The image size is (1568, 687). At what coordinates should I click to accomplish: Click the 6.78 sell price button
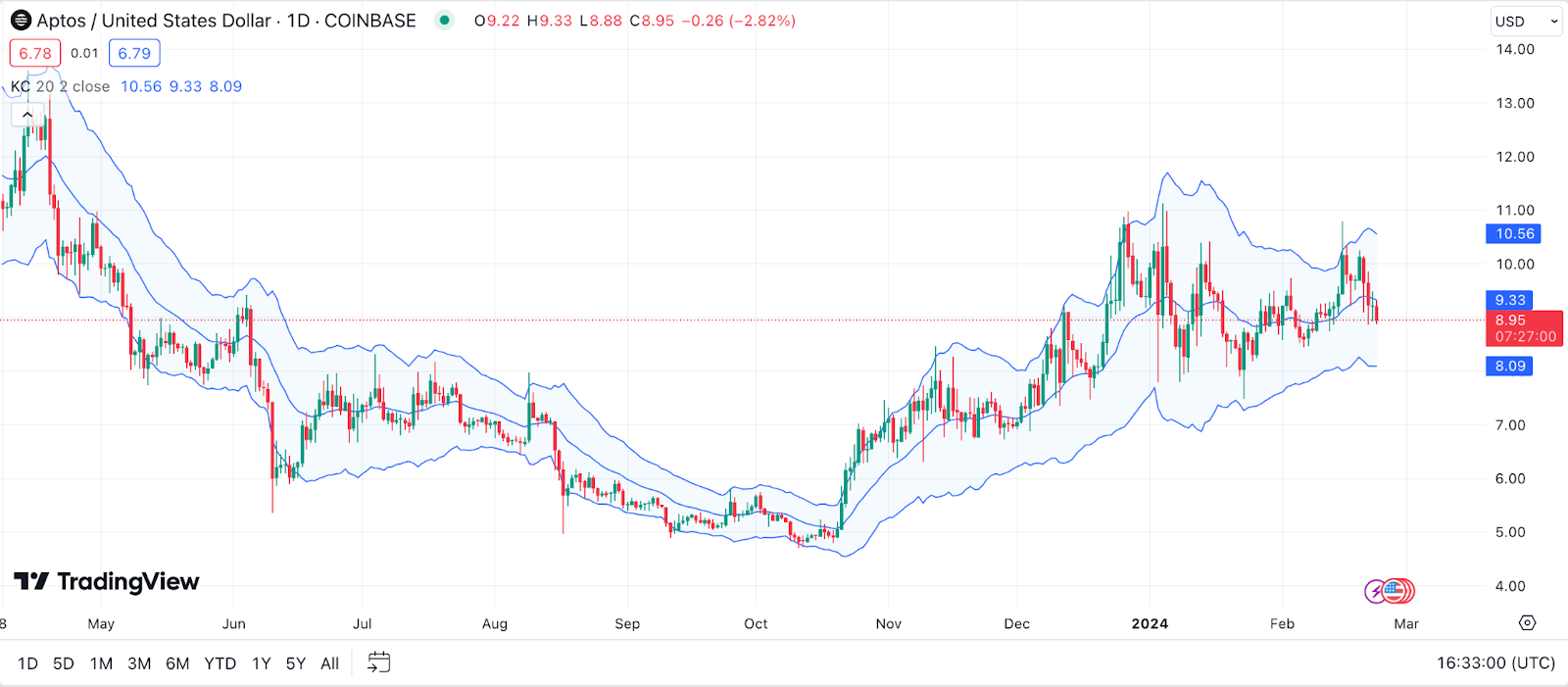pyautogui.click(x=35, y=53)
